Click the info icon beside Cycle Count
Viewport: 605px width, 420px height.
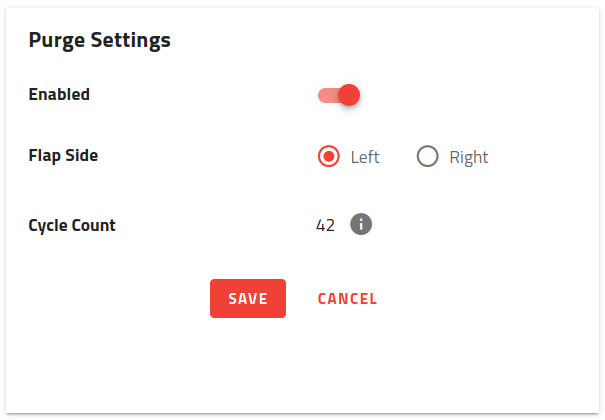click(361, 225)
